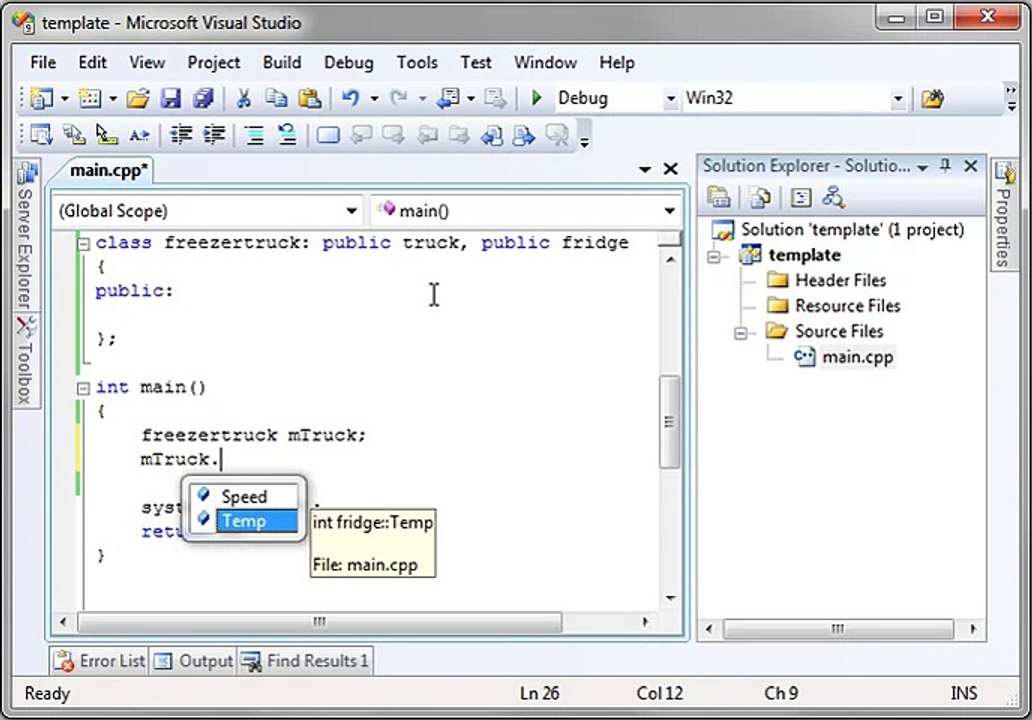
Task: Select main.cpp in Solution Explorer
Action: [857, 357]
